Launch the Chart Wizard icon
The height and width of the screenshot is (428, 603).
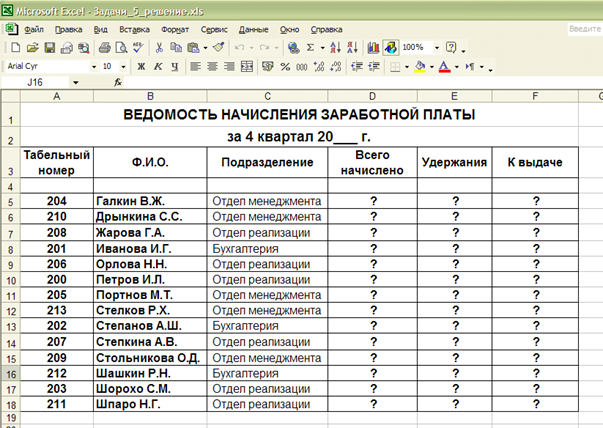[x=373, y=48]
